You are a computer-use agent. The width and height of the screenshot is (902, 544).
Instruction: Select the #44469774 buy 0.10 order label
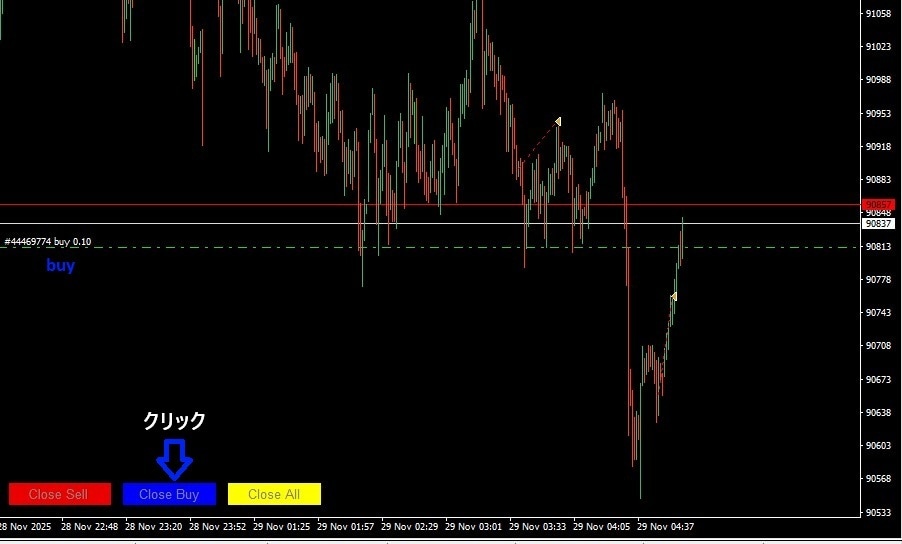pos(48,242)
